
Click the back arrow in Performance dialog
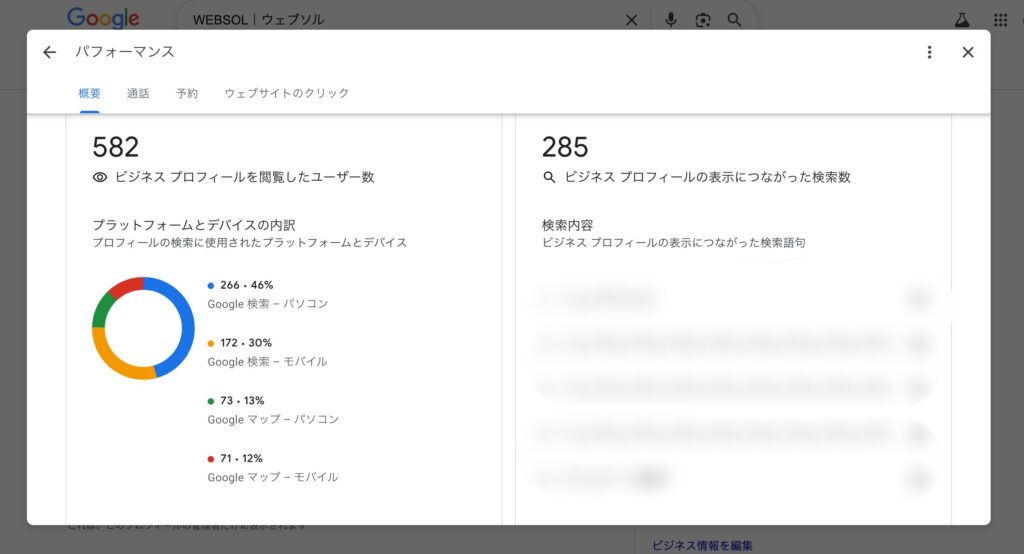(49, 52)
